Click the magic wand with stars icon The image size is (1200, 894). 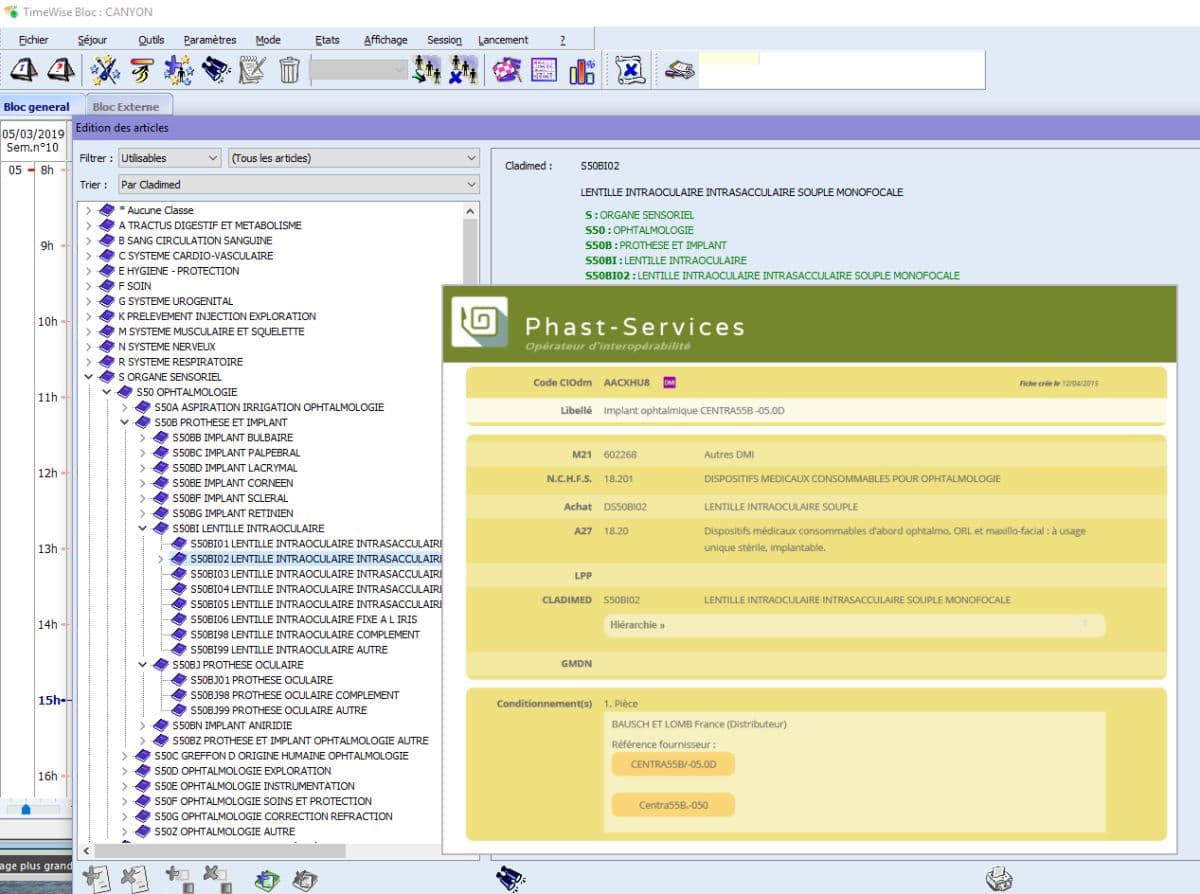tap(104, 70)
